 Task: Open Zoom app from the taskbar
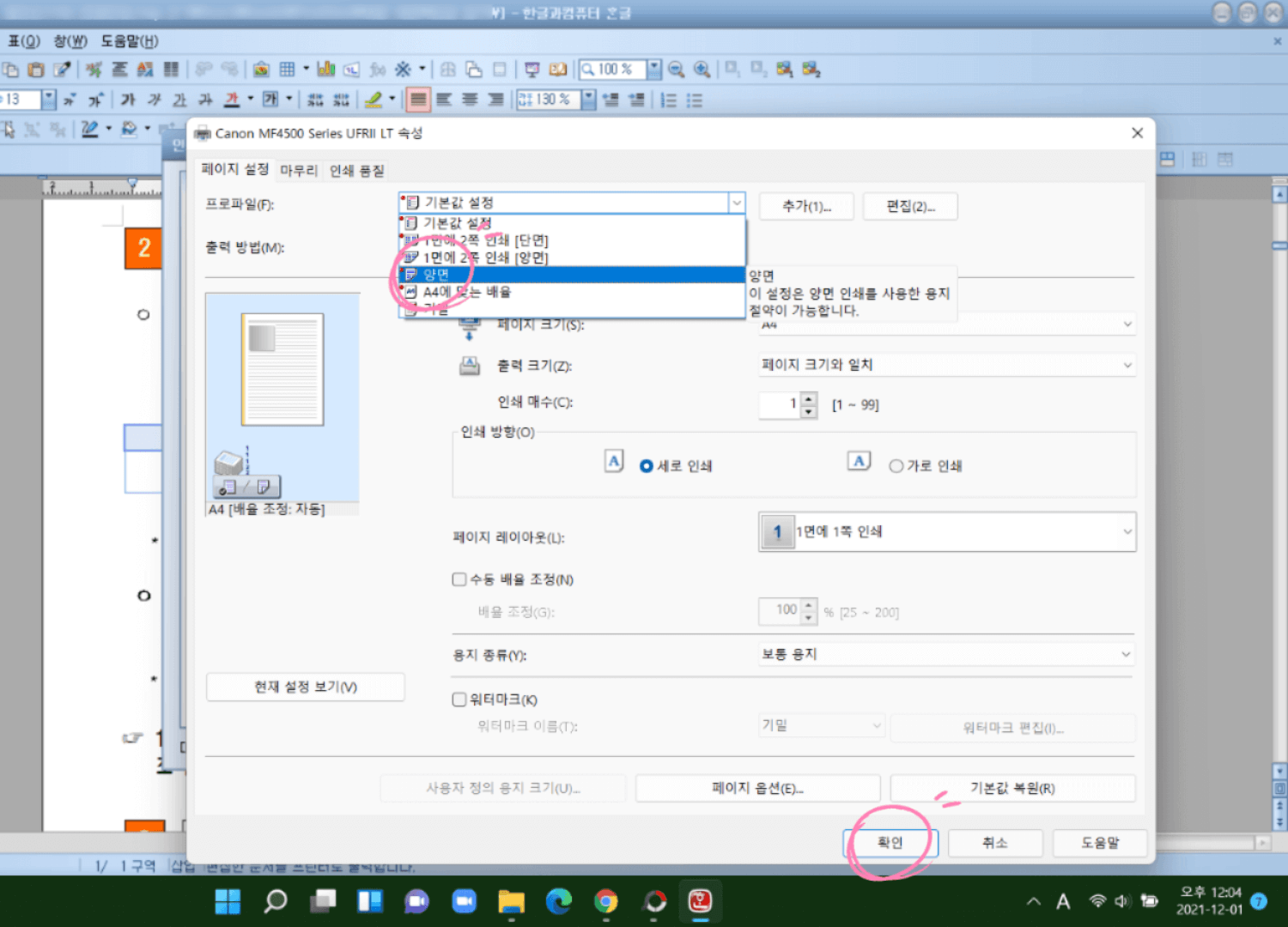[x=465, y=901]
